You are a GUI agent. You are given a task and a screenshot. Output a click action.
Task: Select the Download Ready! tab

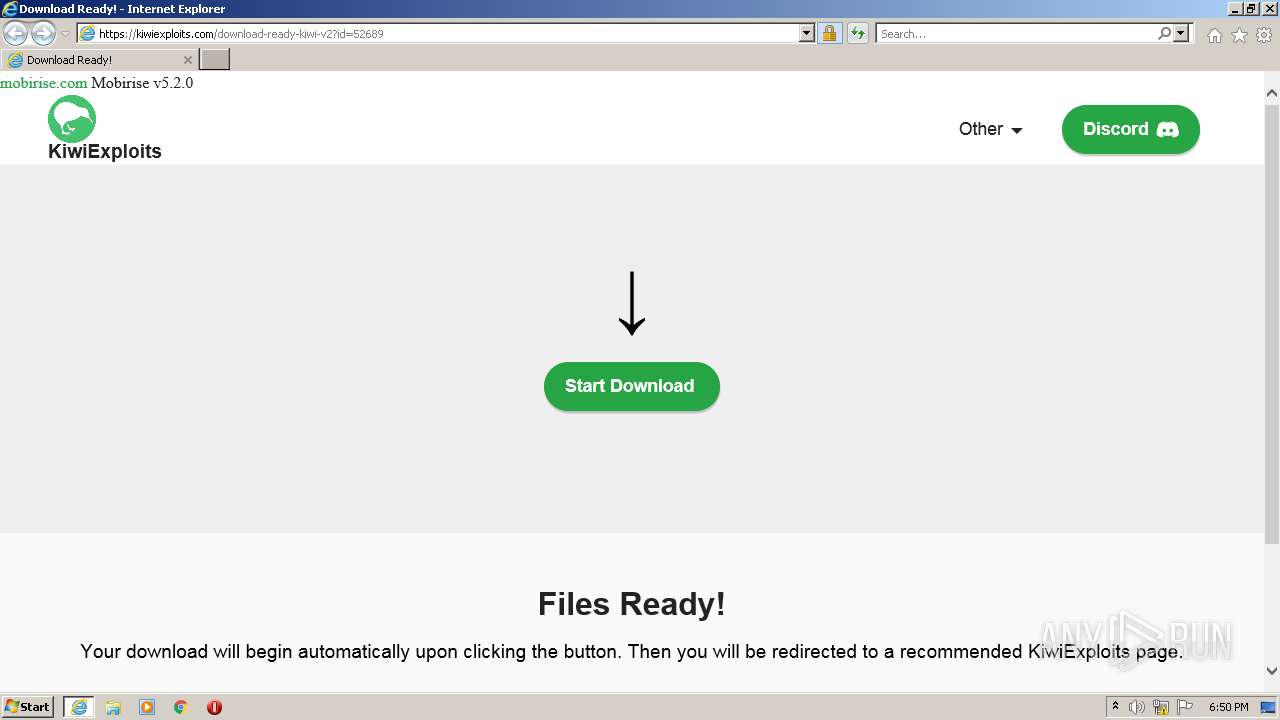click(98, 60)
